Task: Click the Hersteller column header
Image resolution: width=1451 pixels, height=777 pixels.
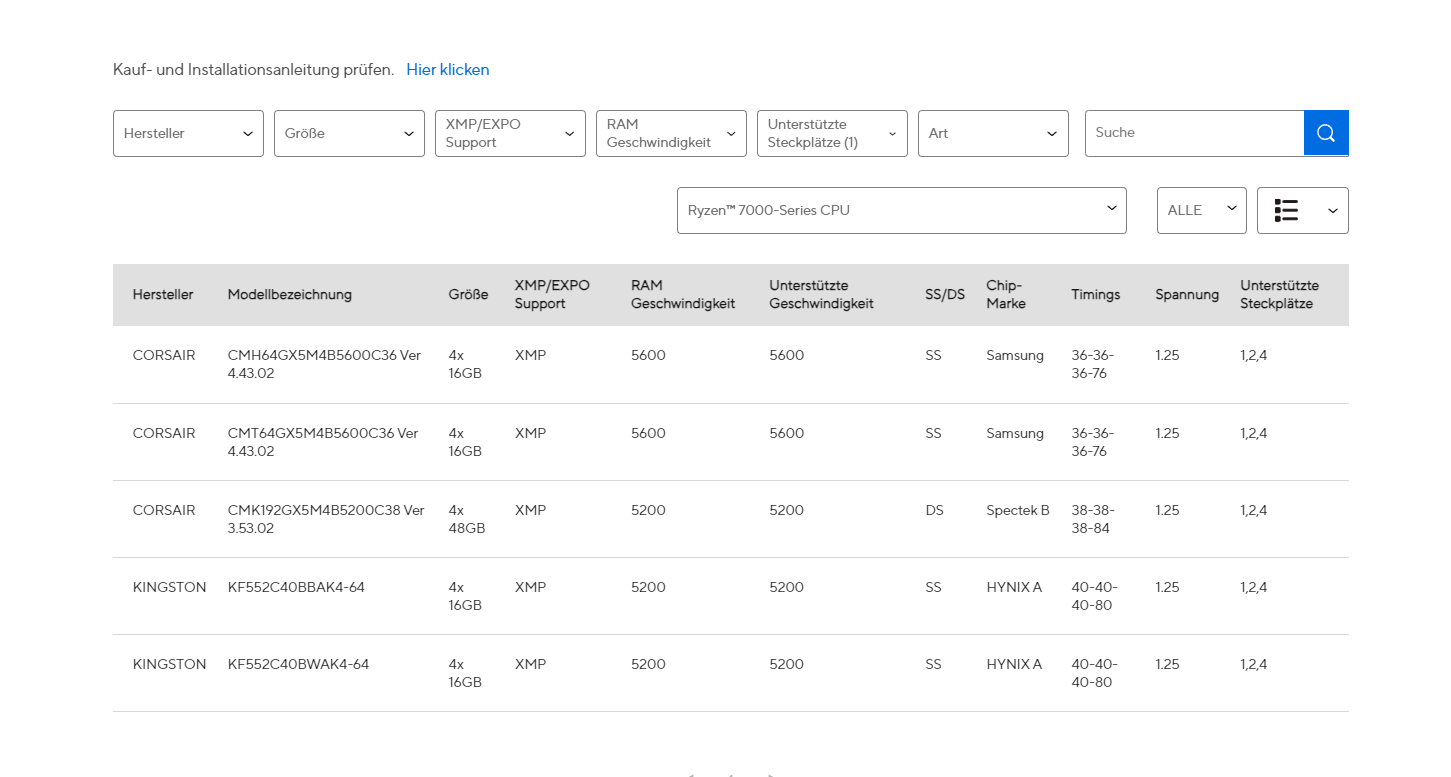Action: pyautogui.click(x=163, y=295)
